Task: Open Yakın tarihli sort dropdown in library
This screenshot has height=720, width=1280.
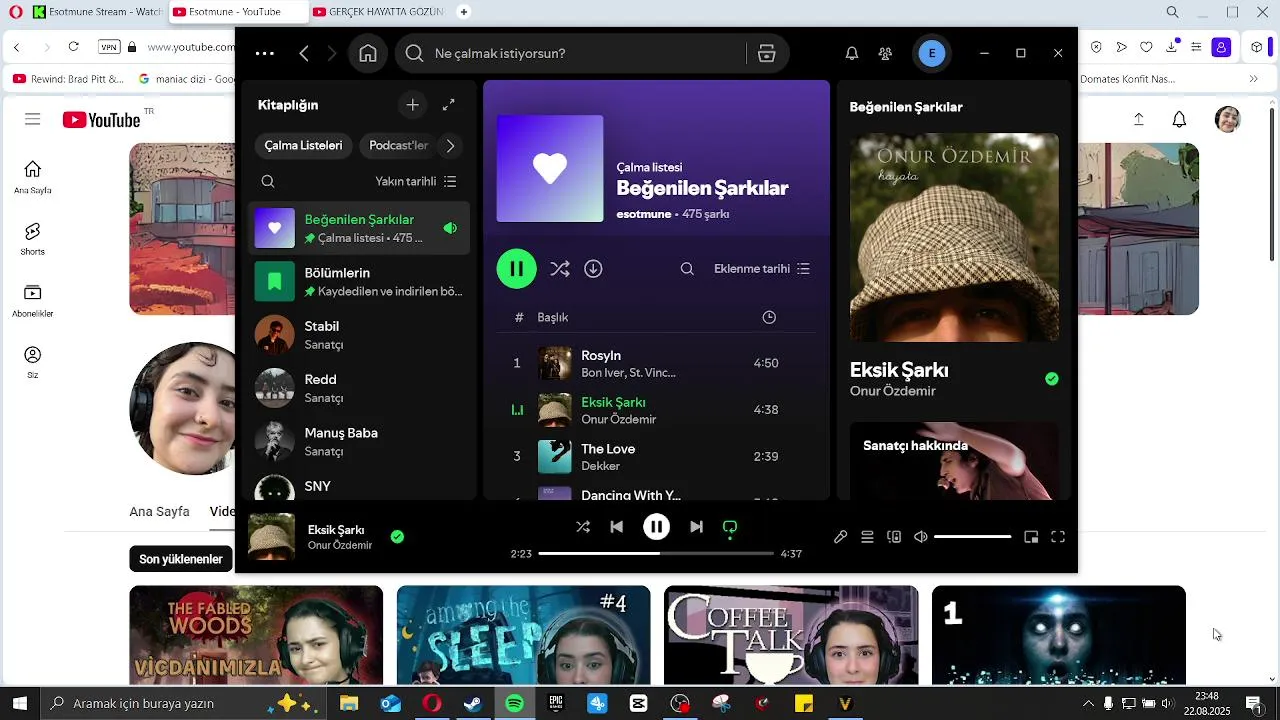Action: click(416, 181)
